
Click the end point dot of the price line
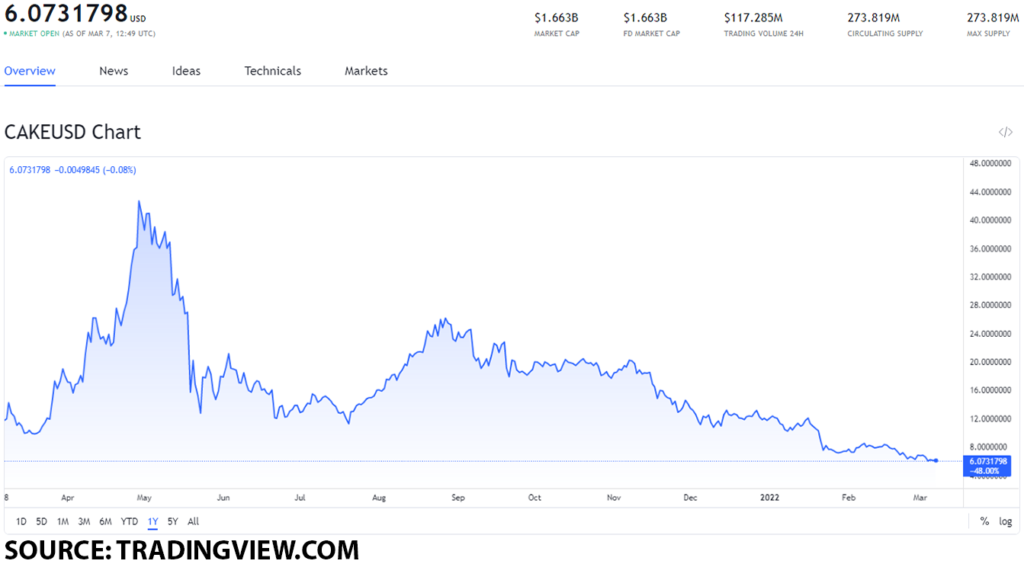click(x=936, y=461)
